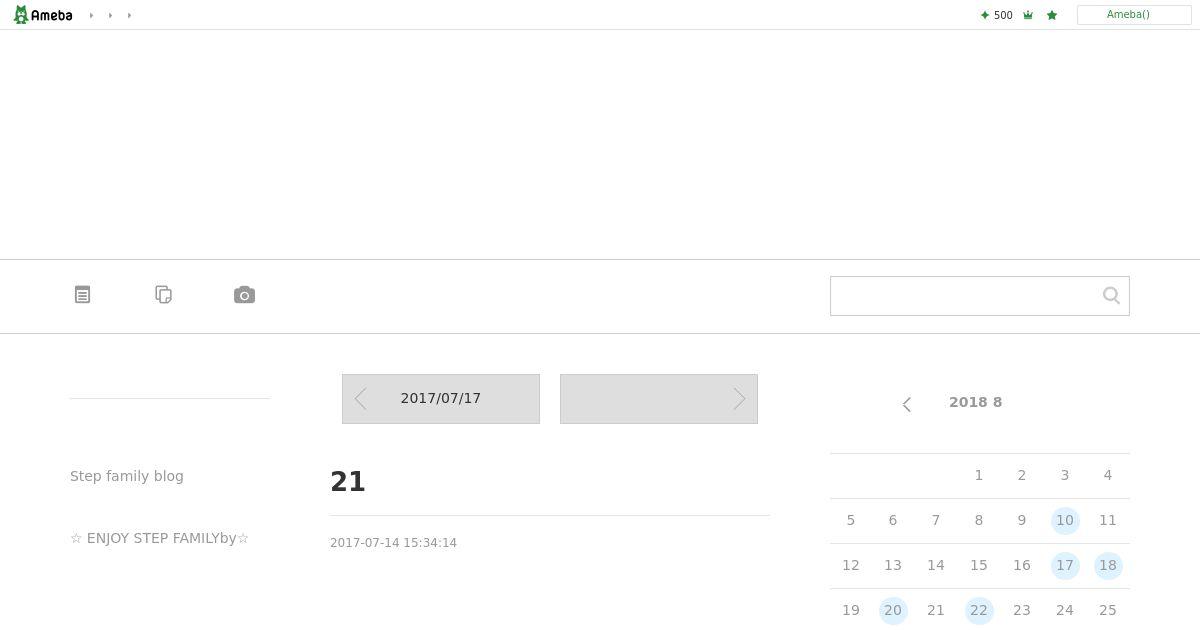Open ENJOY STEP FAMILYby link
This screenshot has height=630, width=1200.
pyautogui.click(x=159, y=538)
